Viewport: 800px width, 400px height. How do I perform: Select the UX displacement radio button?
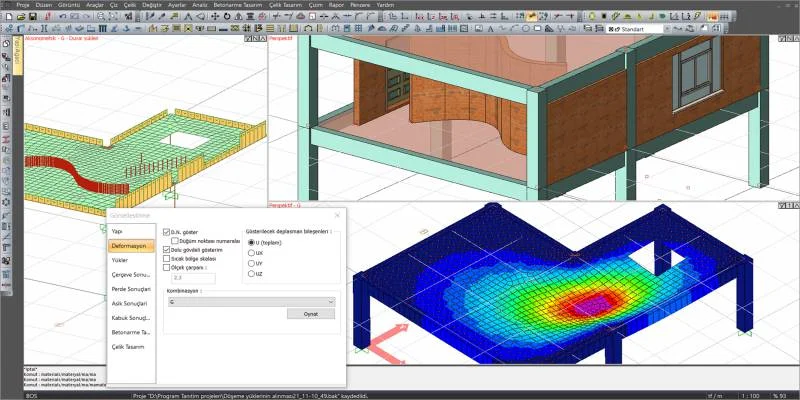pyautogui.click(x=251, y=253)
